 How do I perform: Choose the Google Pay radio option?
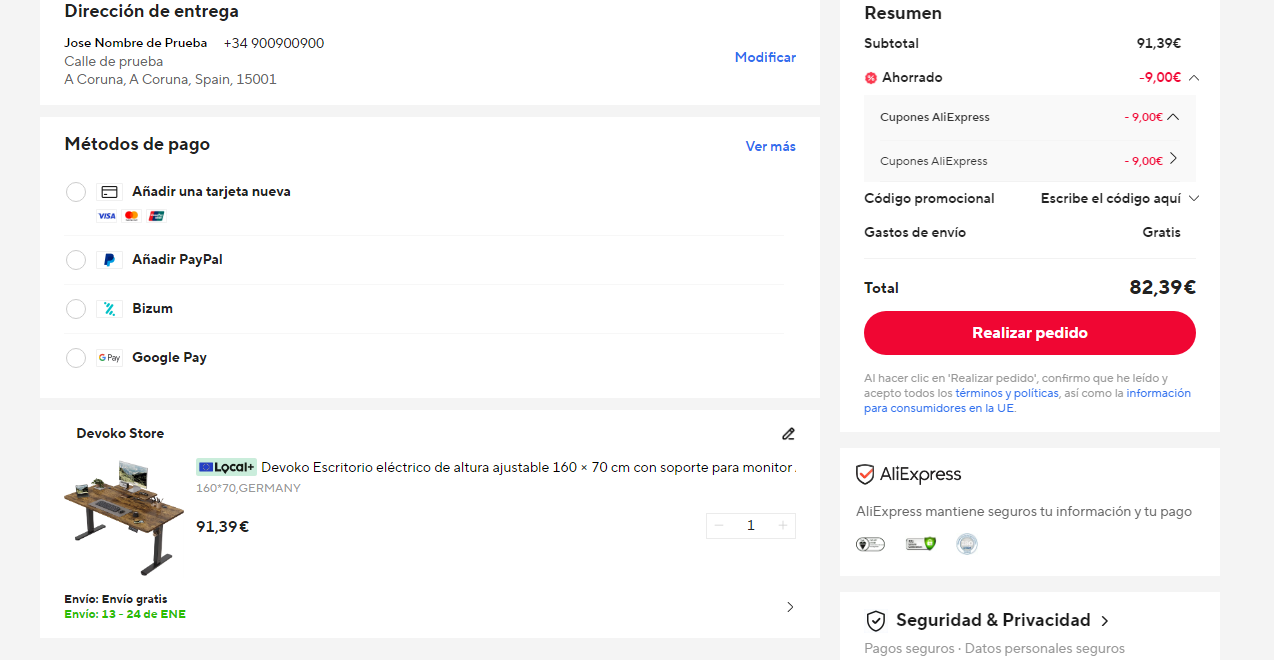(x=76, y=358)
